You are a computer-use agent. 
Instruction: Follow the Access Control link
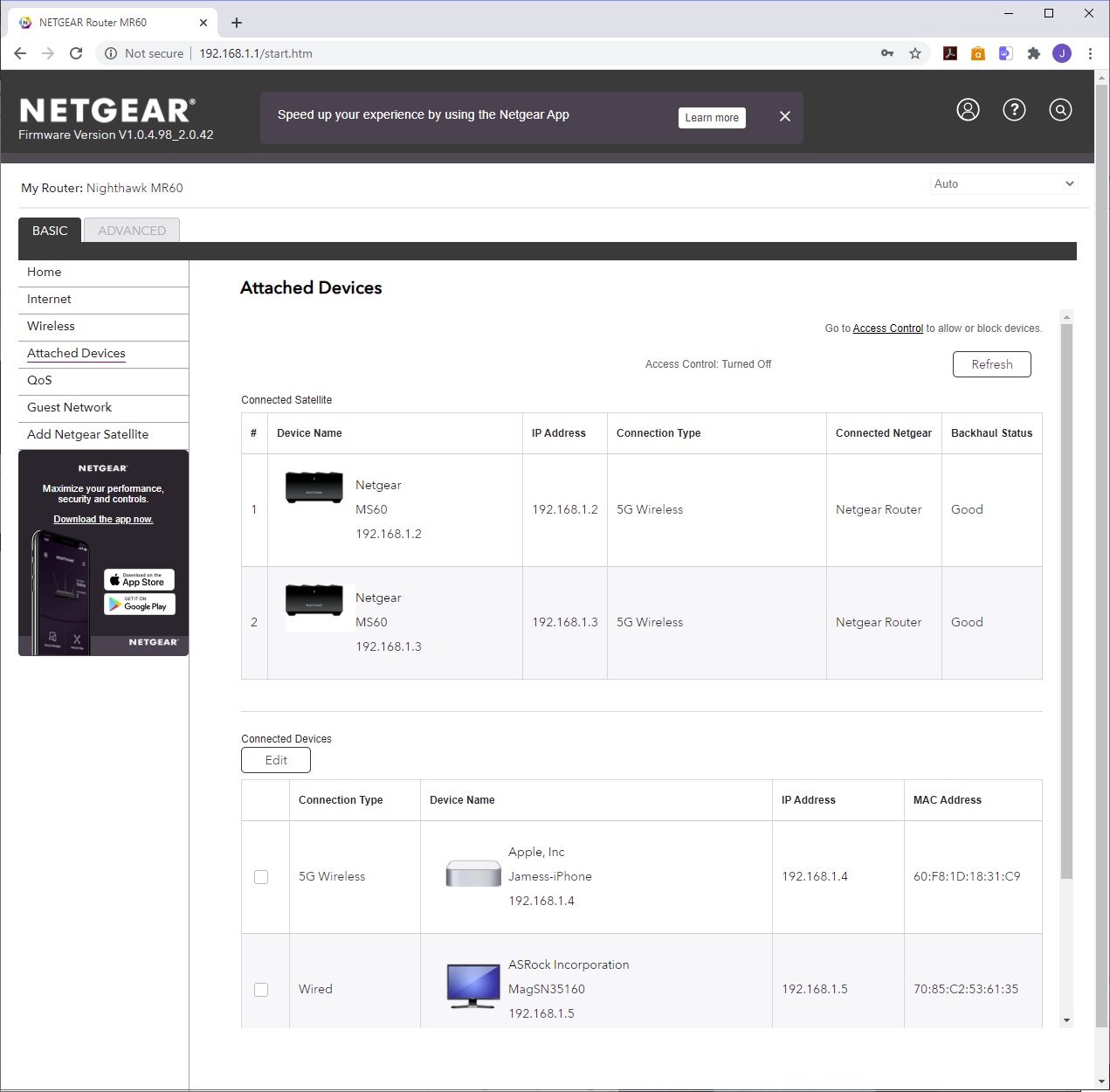pyautogui.click(x=887, y=328)
